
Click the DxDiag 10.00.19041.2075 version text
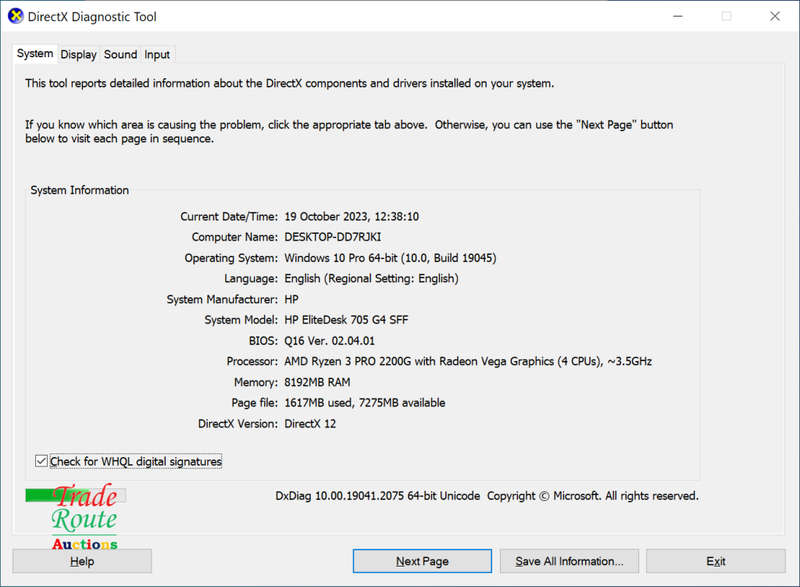[378, 496]
